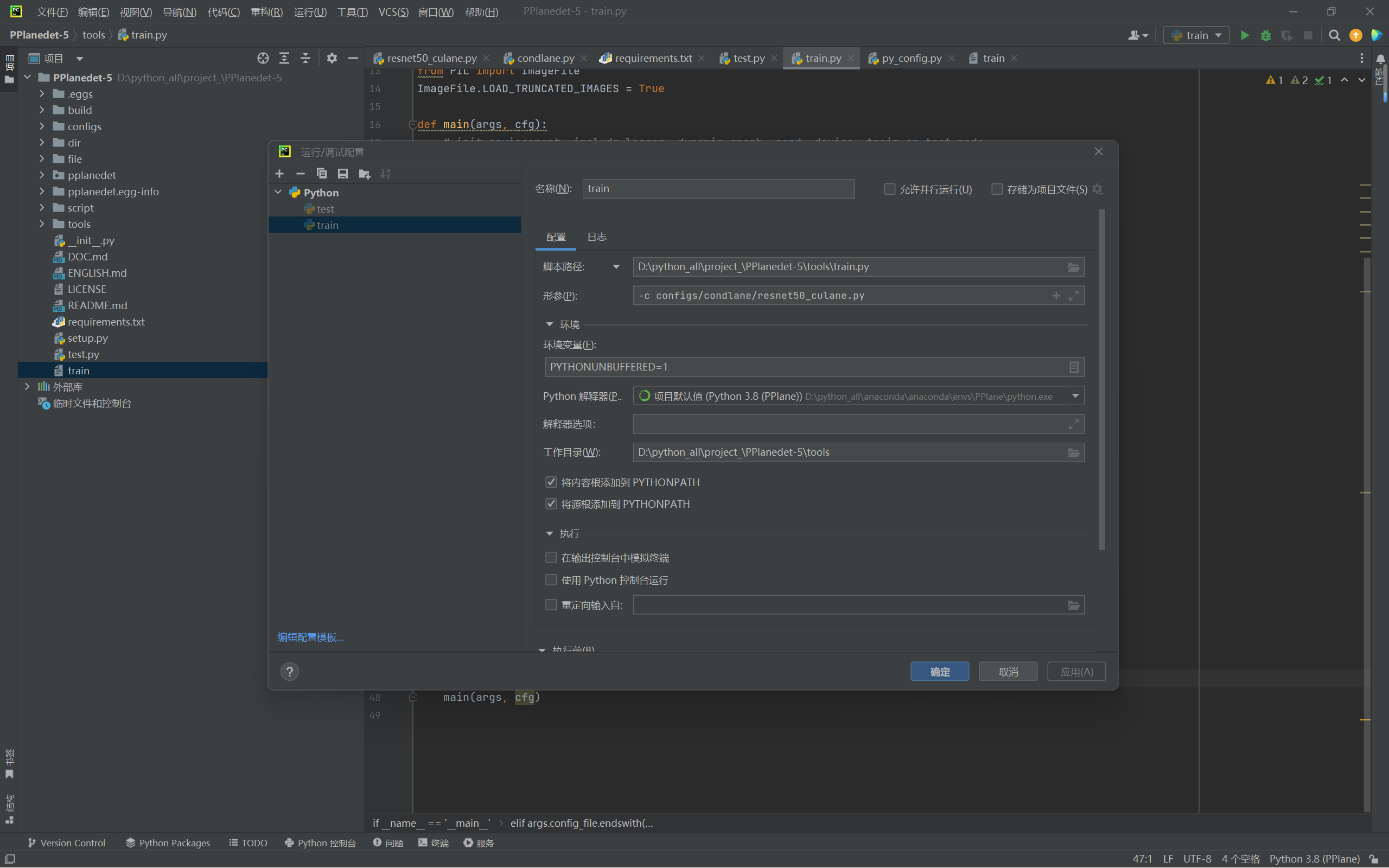Open edit configuration templates link
The width and height of the screenshot is (1389, 868).
pyautogui.click(x=310, y=637)
